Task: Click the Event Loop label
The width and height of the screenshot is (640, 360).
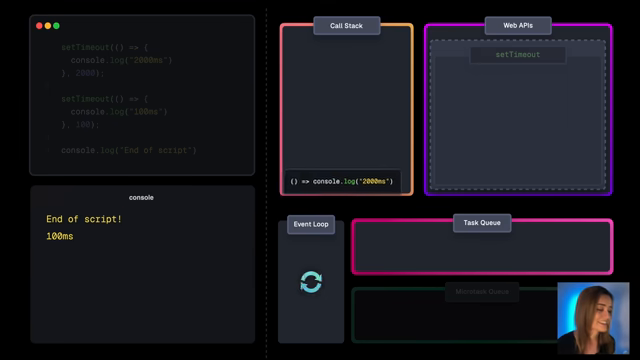Action: [311, 224]
